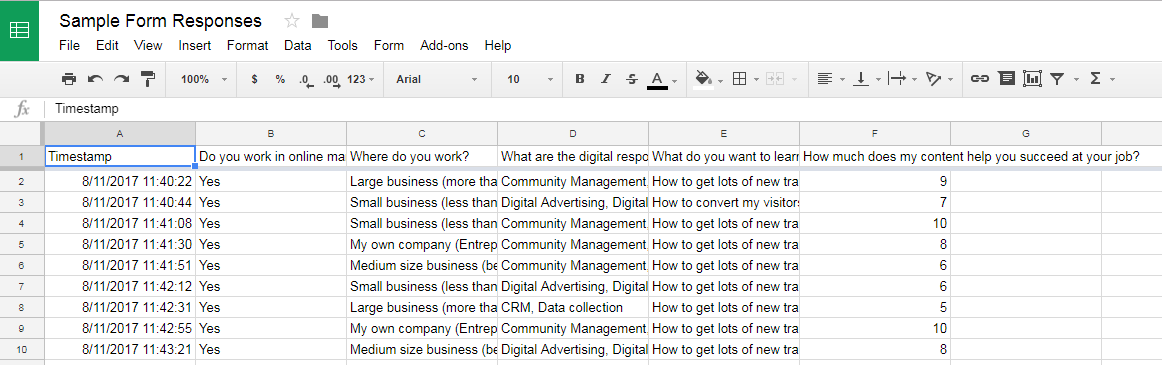Open the Form menu

pyautogui.click(x=389, y=46)
